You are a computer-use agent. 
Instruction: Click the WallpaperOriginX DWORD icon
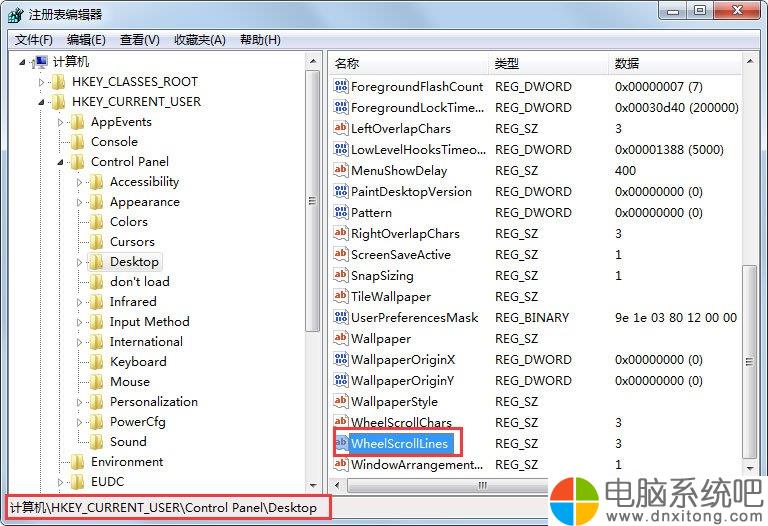pyautogui.click(x=341, y=359)
